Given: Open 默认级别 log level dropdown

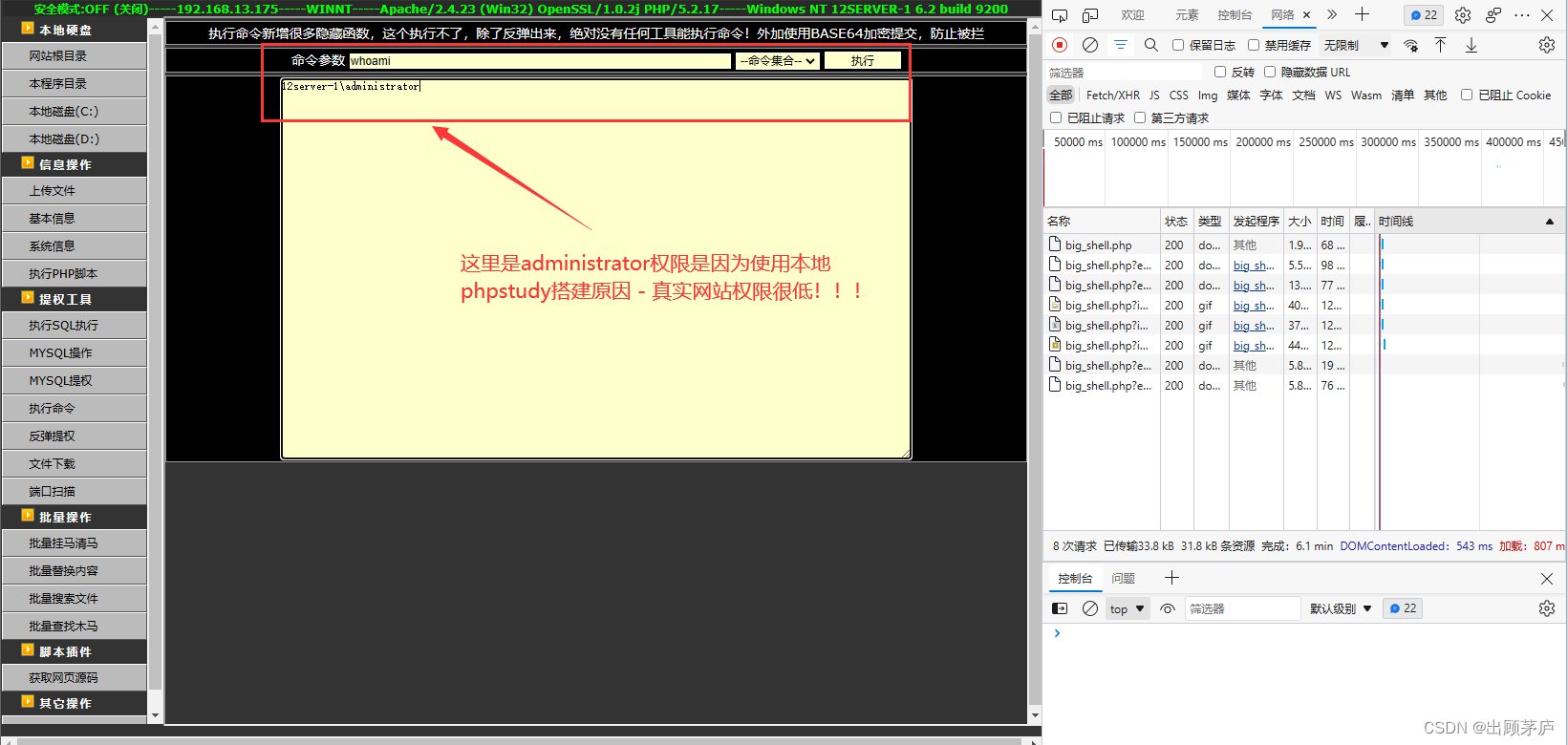Looking at the screenshot, I should [1341, 608].
